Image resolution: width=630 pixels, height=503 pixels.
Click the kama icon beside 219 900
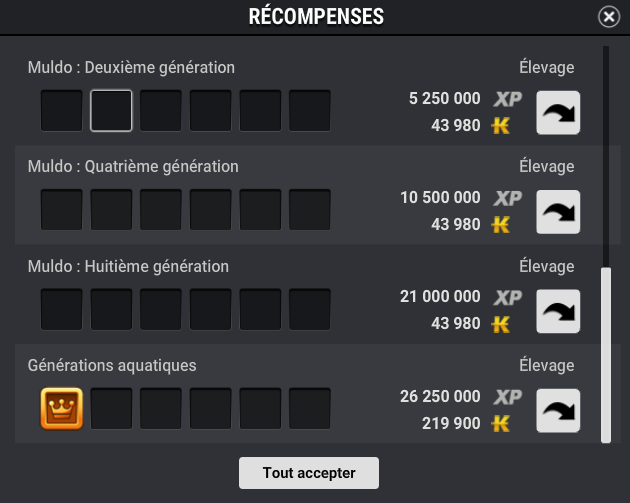[501, 423]
